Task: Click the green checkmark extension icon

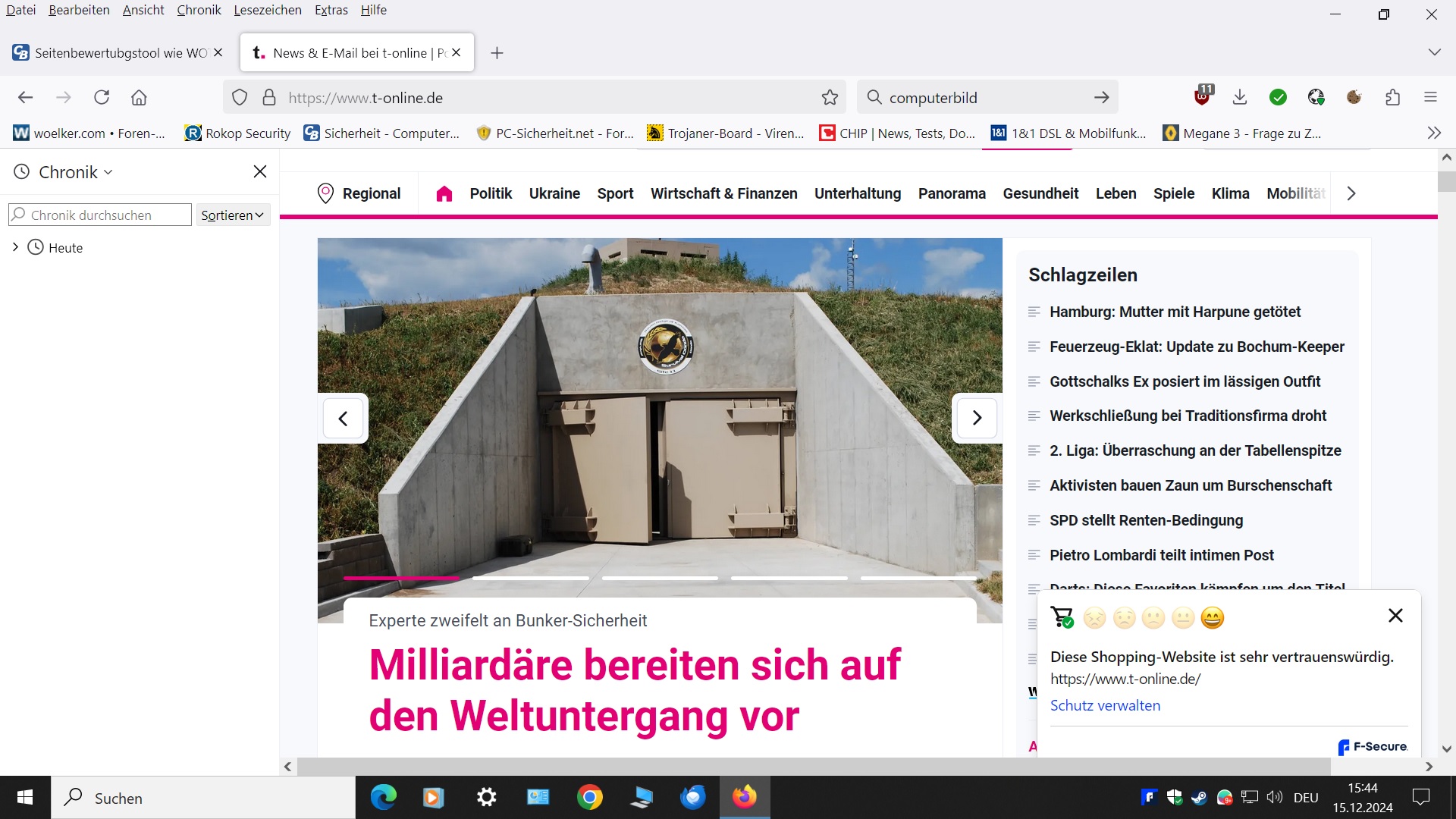Action: point(1279,97)
